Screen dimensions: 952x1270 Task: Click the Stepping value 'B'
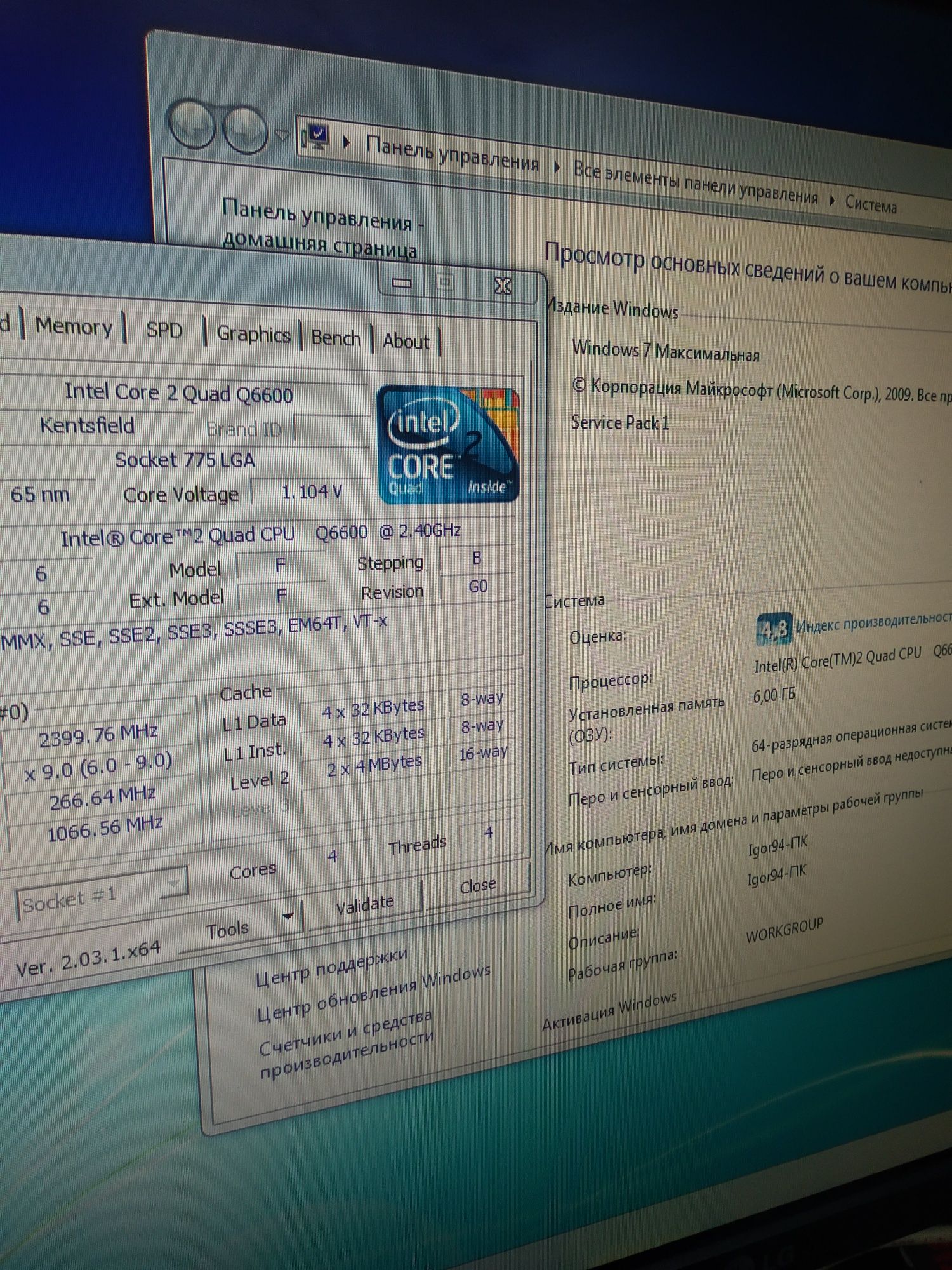[477, 558]
